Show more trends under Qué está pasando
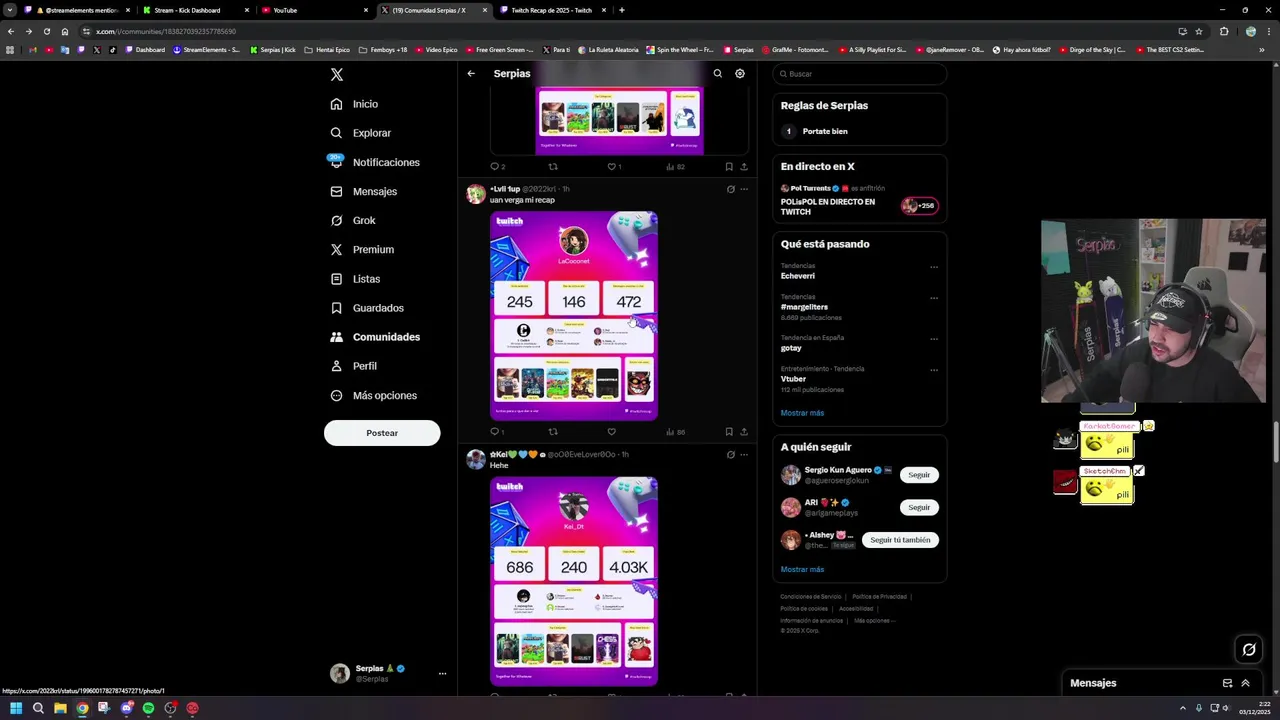Viewport: 1280px width, 720px height. [x=802, y=413]
